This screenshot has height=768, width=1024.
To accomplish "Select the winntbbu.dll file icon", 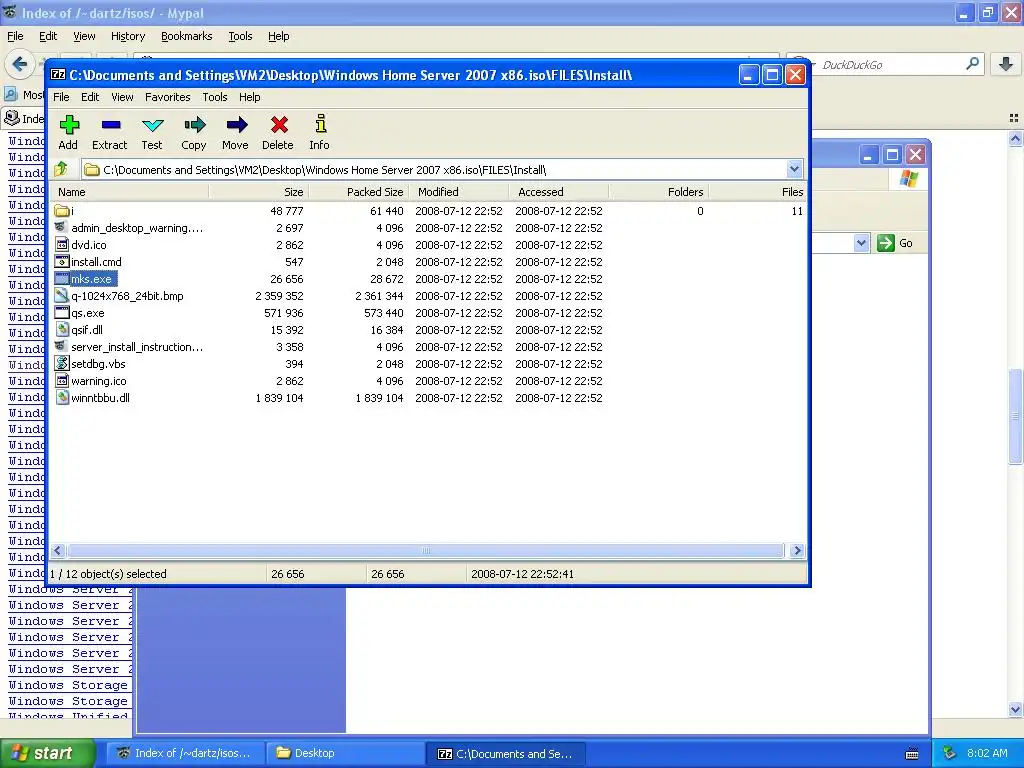I will point(62,398).
